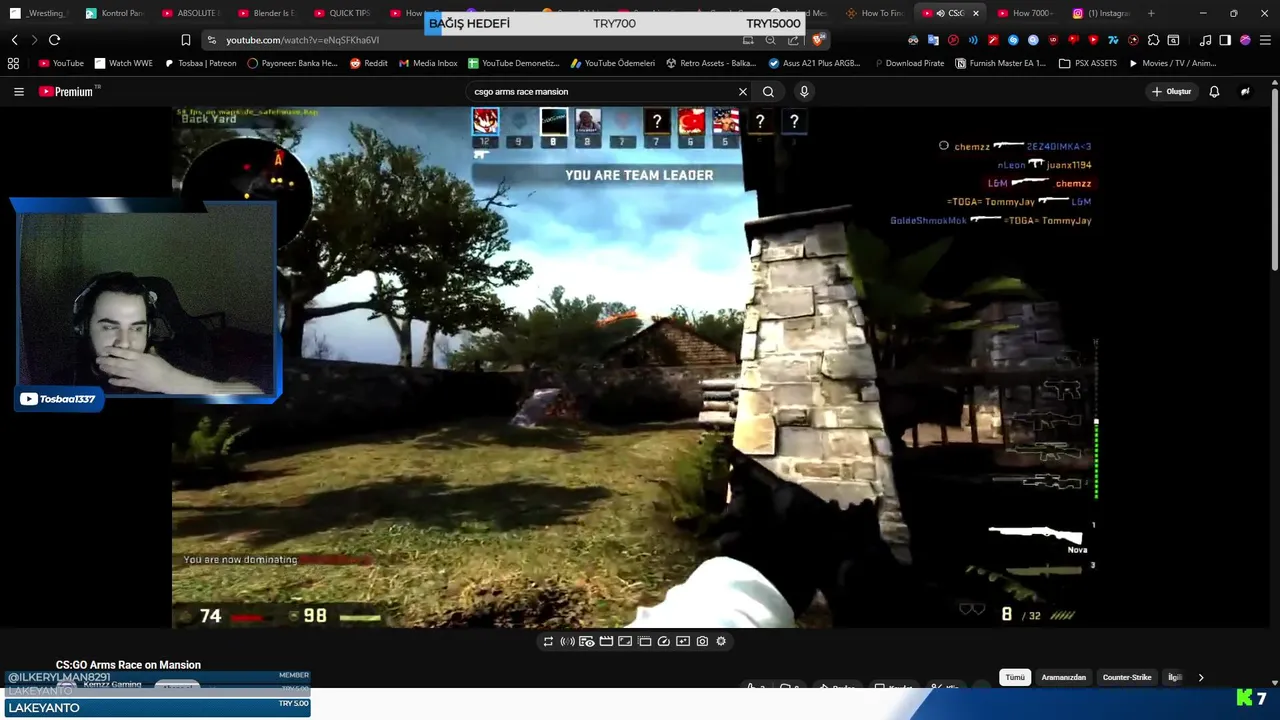Select the Aramanızdan filter chip
Viewport: 1280px width, 720px height.
[1063, 677]
